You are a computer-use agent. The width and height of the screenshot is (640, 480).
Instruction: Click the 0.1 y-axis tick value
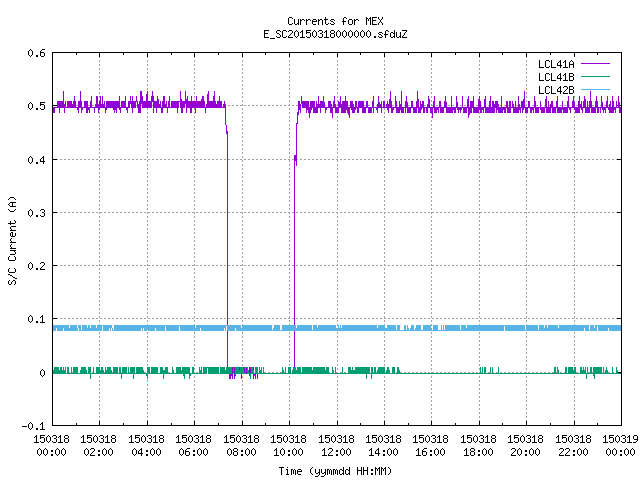tap(36, 319)
